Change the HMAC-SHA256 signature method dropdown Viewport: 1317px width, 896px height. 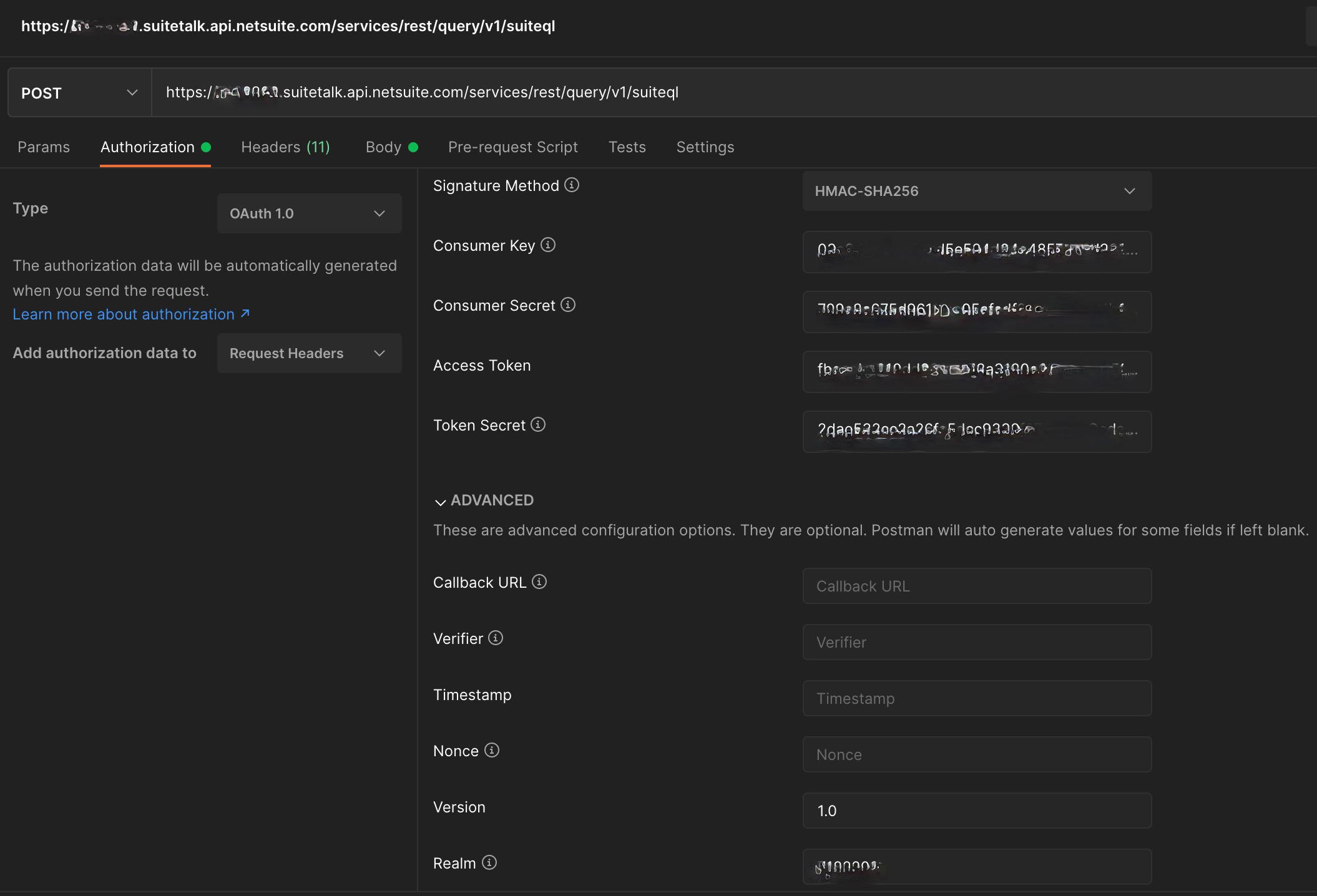click(x=976, y=191)
